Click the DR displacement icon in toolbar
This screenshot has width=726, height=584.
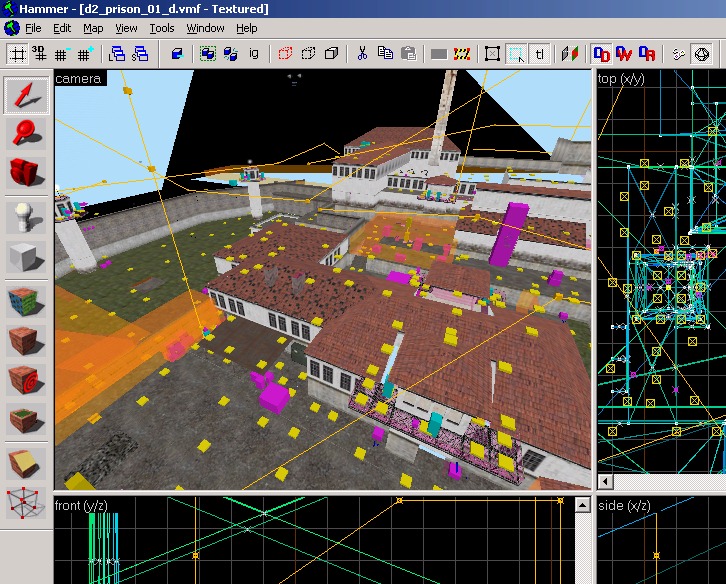pyautogui.click(x=647, y=54)
